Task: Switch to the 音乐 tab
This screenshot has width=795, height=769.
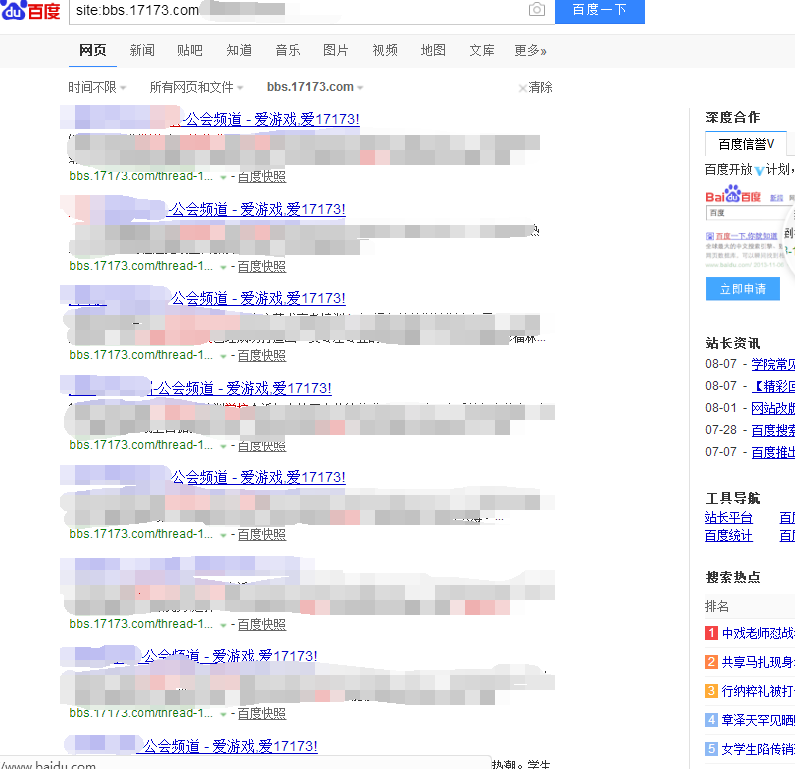Action: [x=287, y=50]
